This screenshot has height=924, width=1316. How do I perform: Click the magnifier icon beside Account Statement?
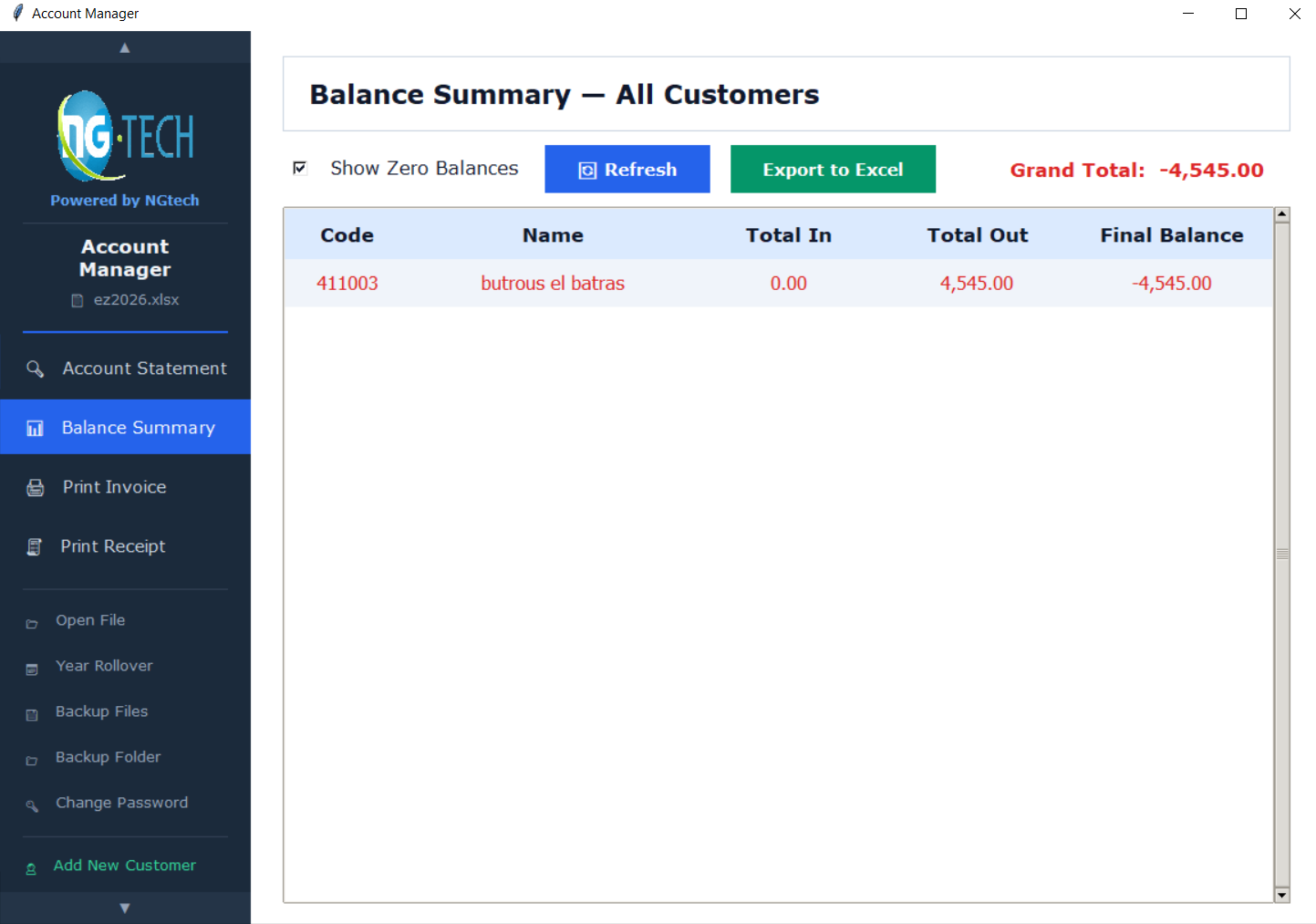click(35, 369)
